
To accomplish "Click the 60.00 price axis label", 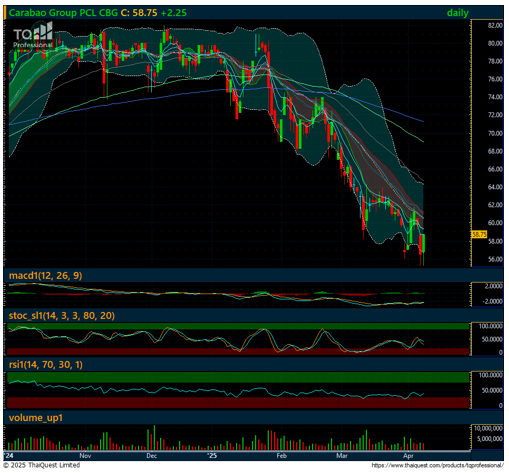I will click(495, 223).
